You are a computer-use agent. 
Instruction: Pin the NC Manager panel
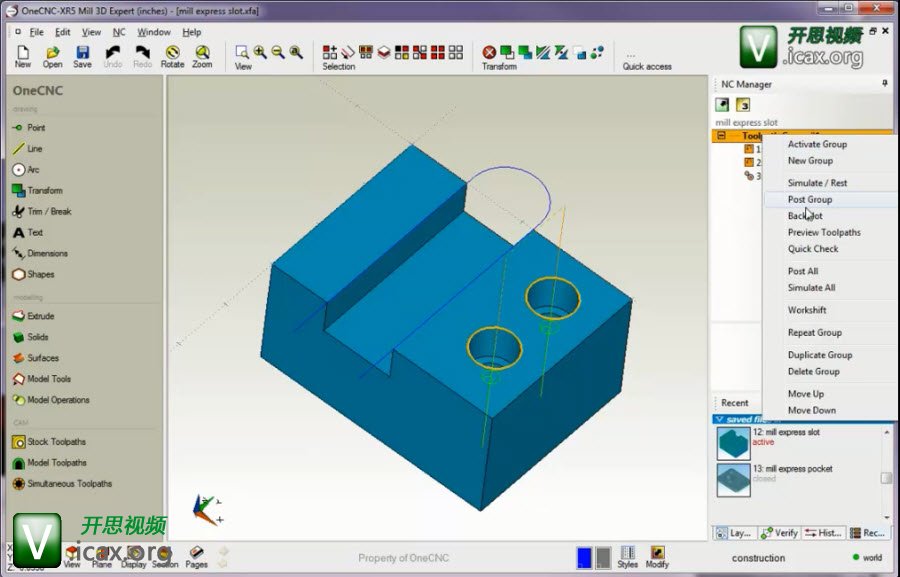885,84
